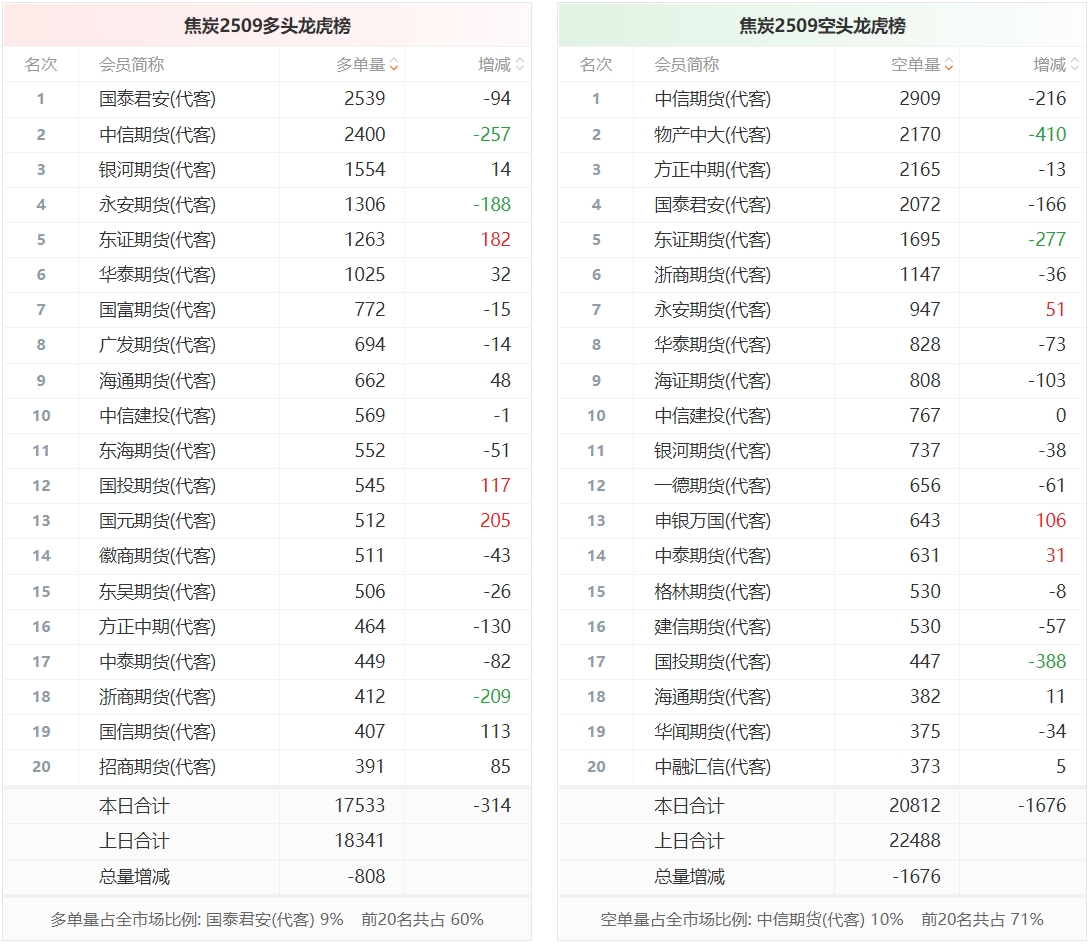Click green change value -410
1091x945 pixels.
(x=1047, y=134)
